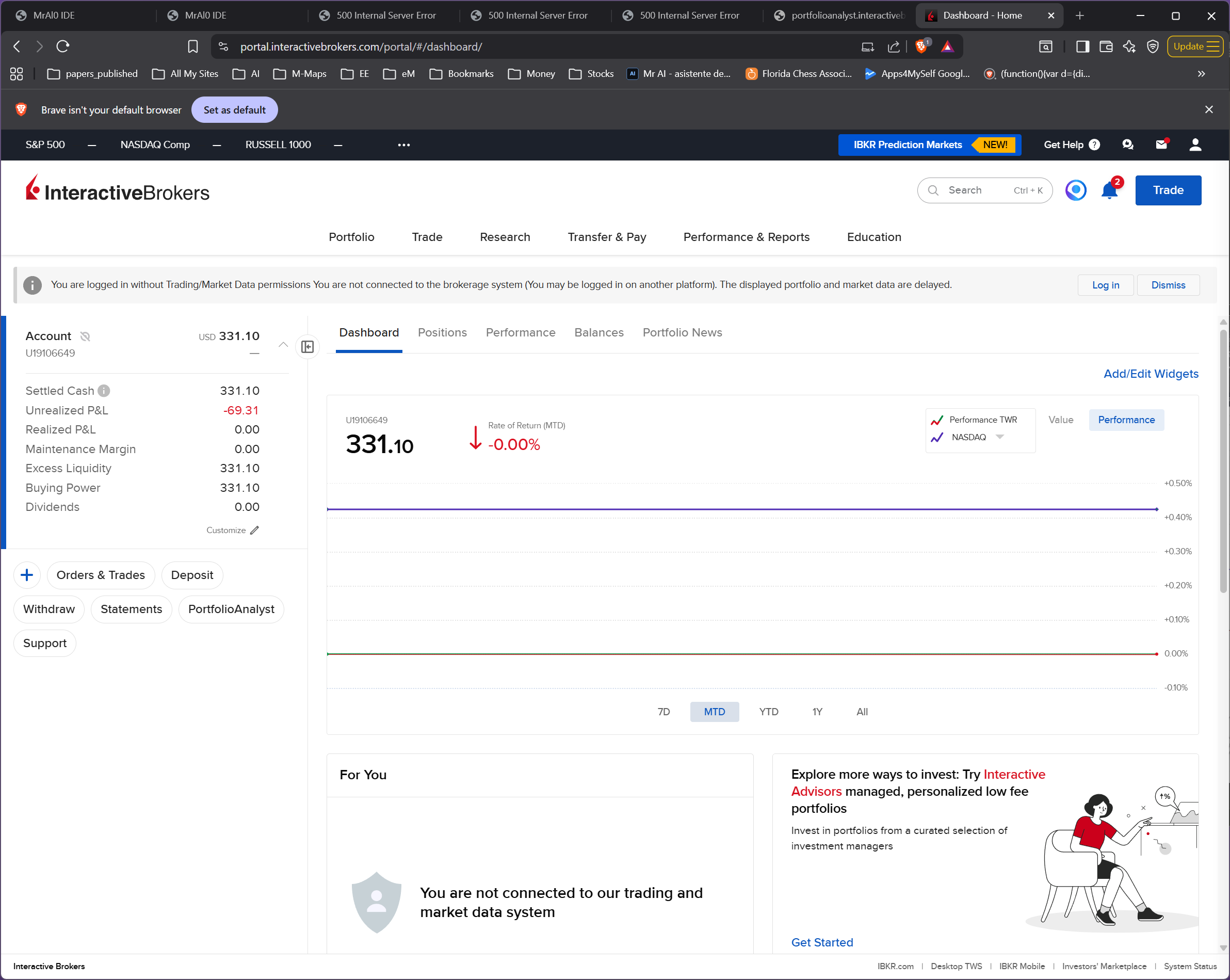This screenshot has height=980, width=1230.
Task: Click the Get Started link
Action: pyautogui.click(x=822, y=942)
